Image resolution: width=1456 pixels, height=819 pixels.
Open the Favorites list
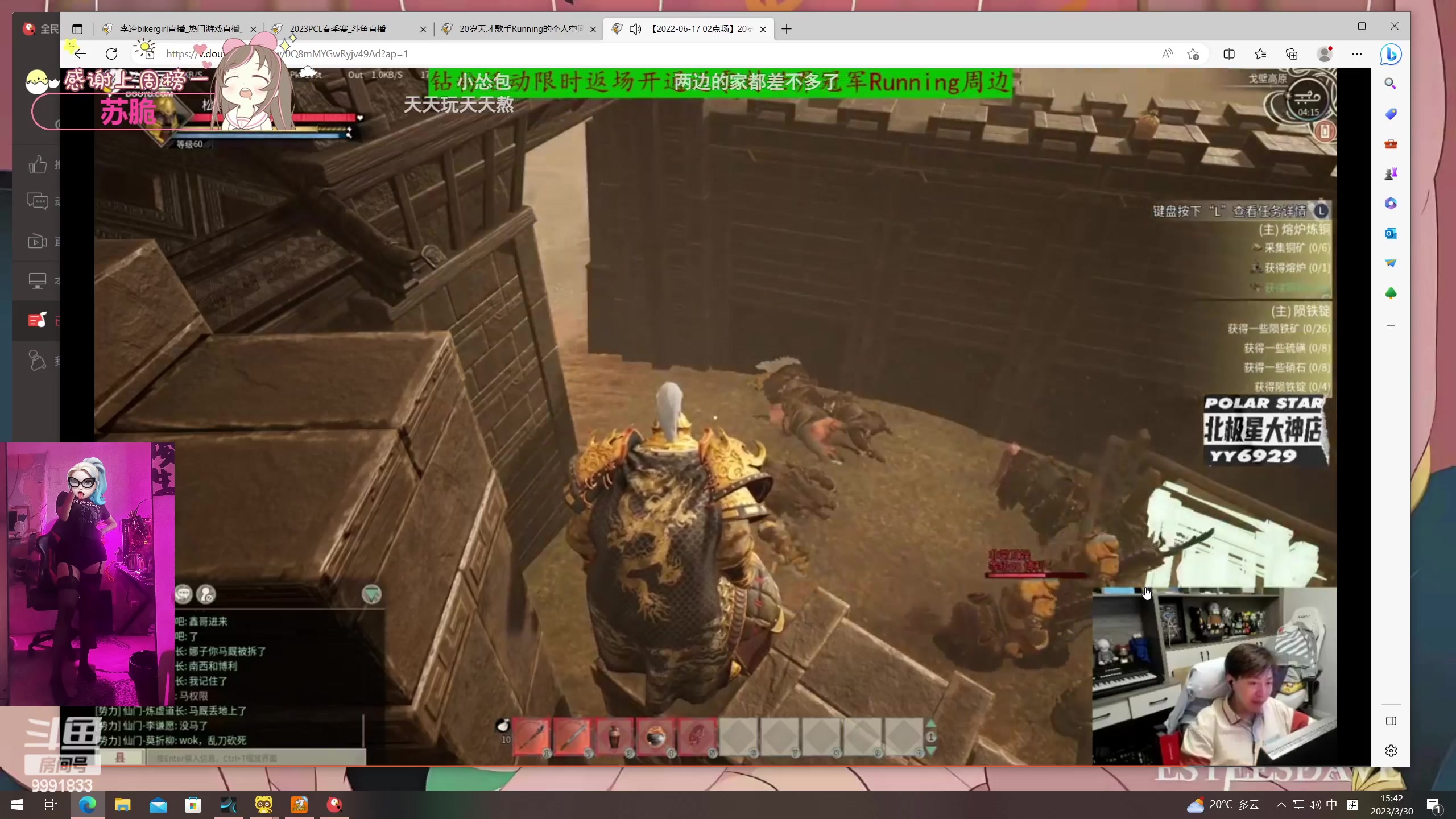(1260, 54)
